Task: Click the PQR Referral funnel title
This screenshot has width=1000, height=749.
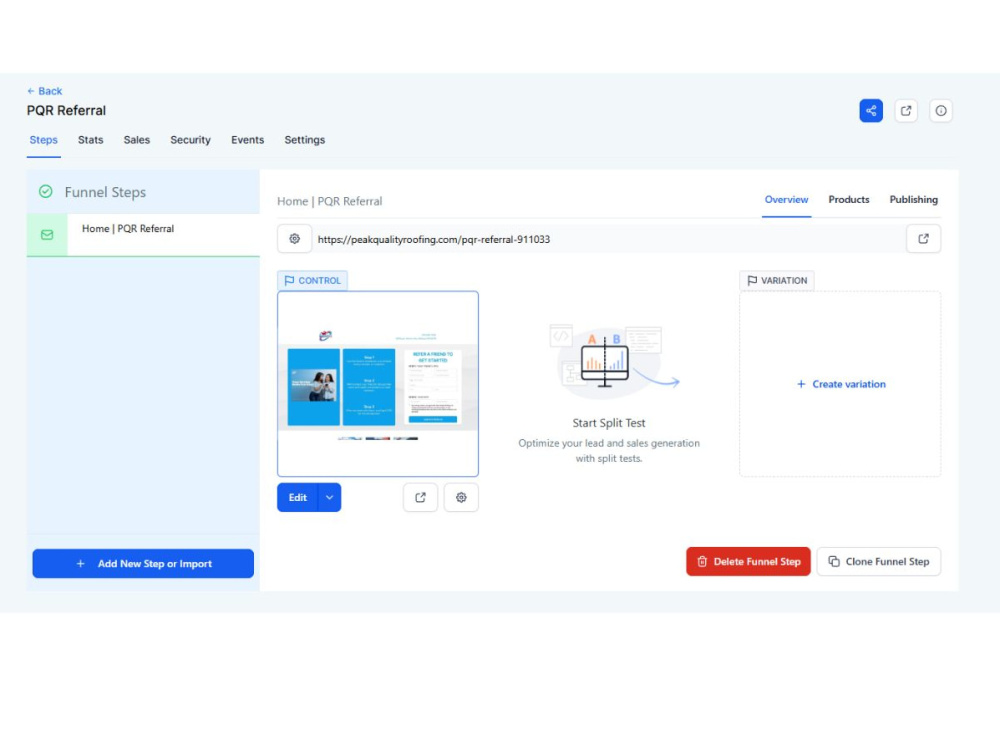Action: pos(66,110)
